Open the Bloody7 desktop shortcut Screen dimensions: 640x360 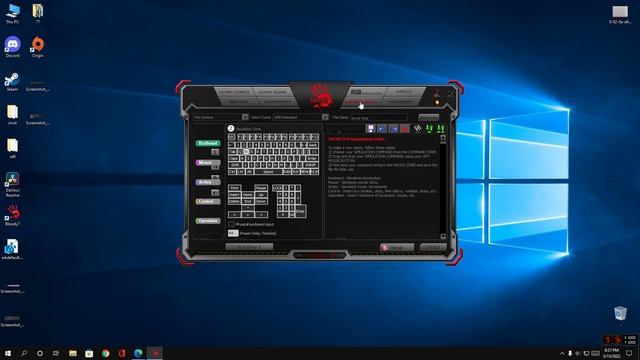[x=12, y=214]
